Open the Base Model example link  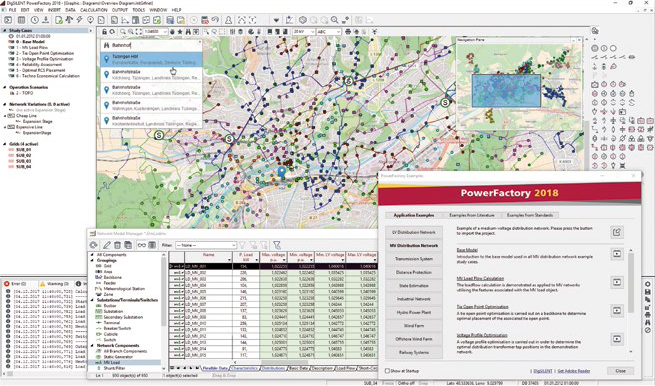467,250
